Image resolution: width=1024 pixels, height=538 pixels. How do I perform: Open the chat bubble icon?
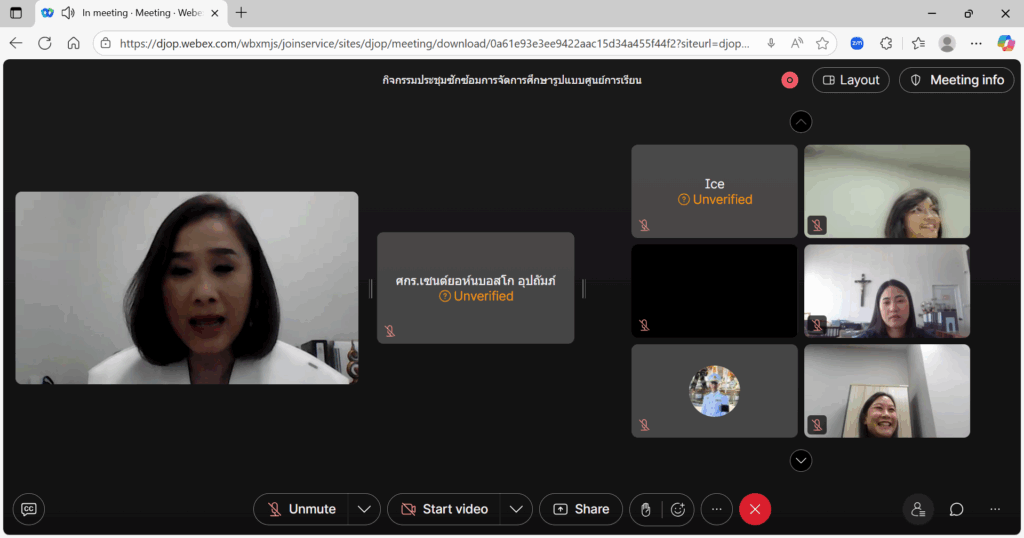coord(956,509)
